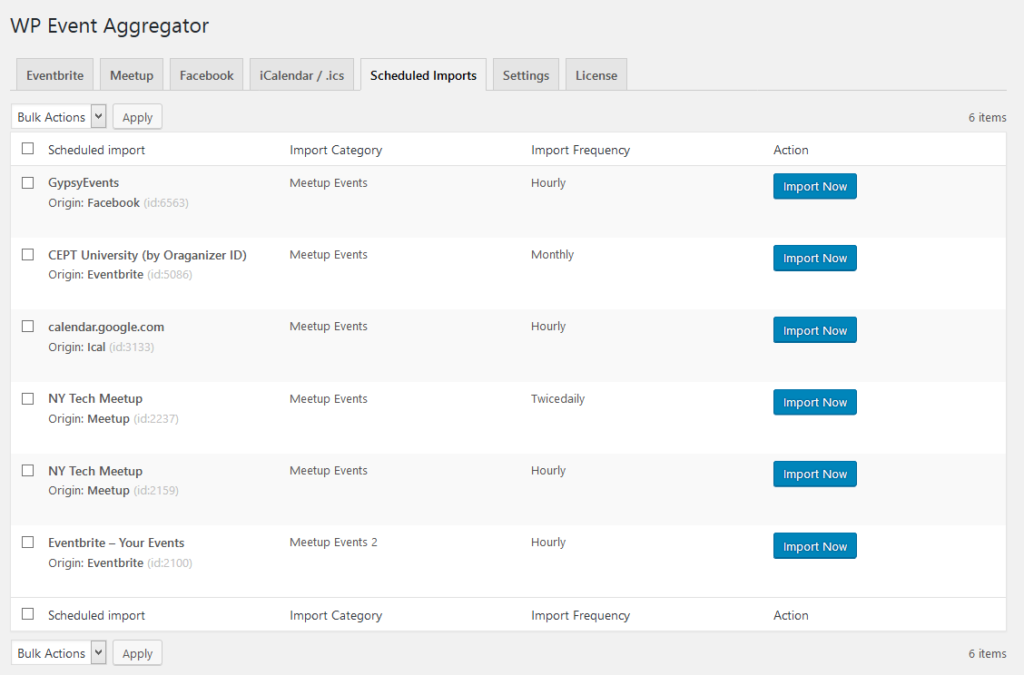This screenshot has width=1024, height=675.
Task: Import GypsyEvents now
Action: coord(814,186)
